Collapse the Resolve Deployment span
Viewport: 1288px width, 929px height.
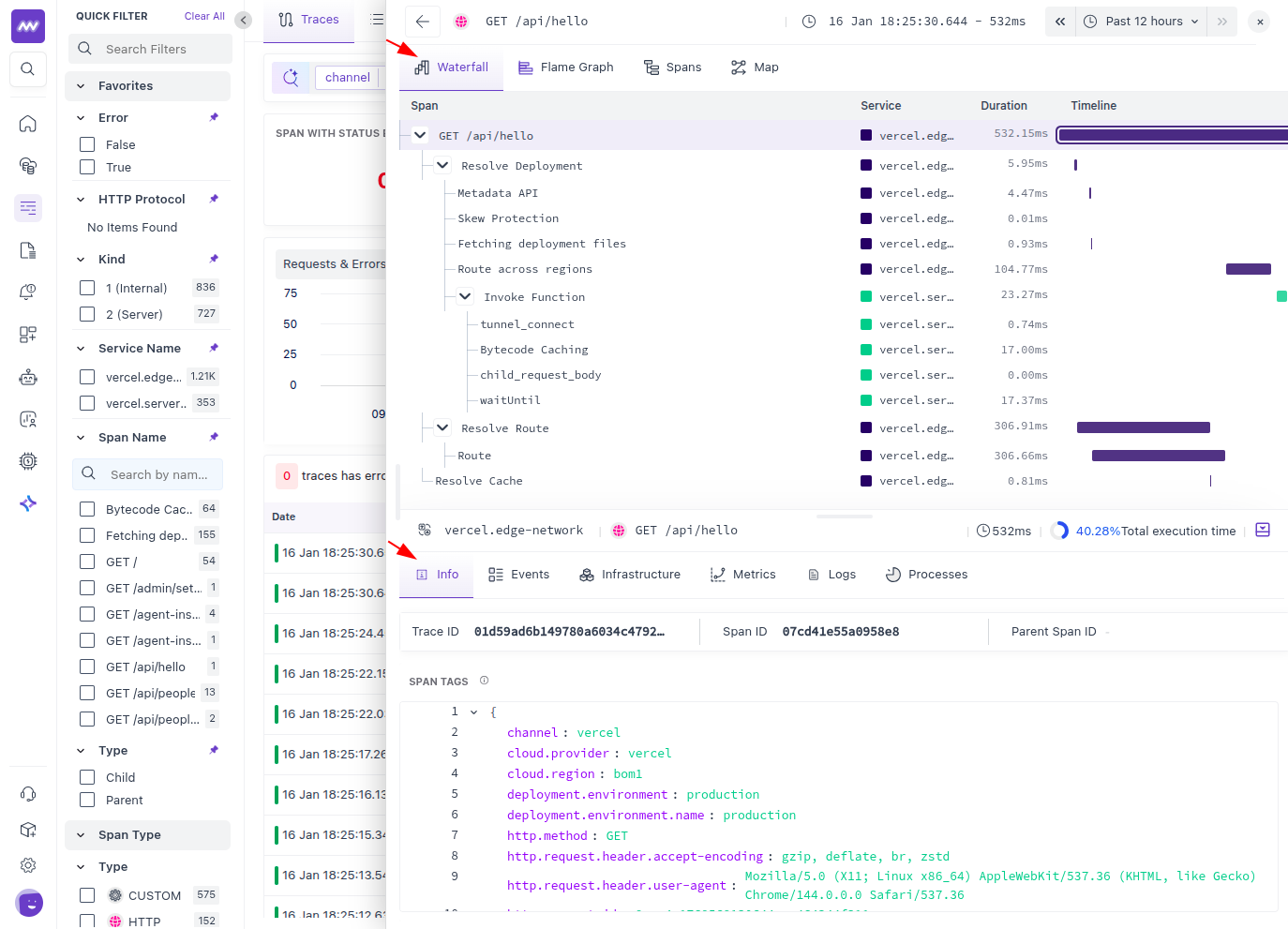(442, 165)
